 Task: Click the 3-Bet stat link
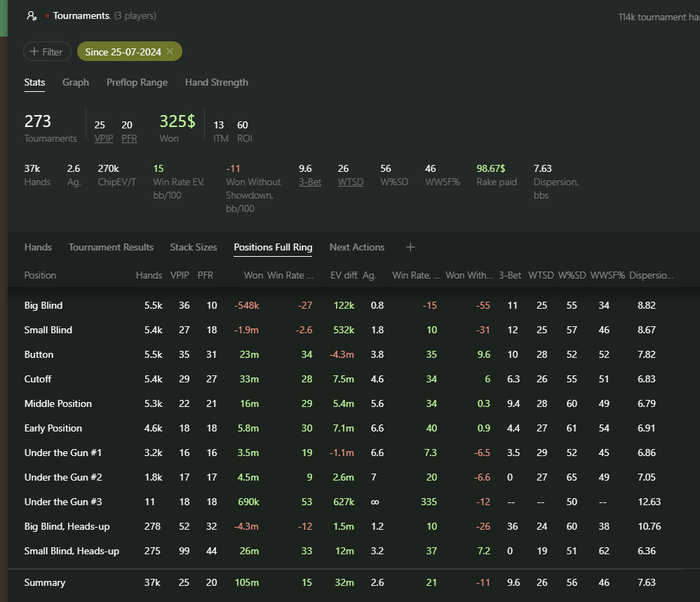tap(310, 182)
